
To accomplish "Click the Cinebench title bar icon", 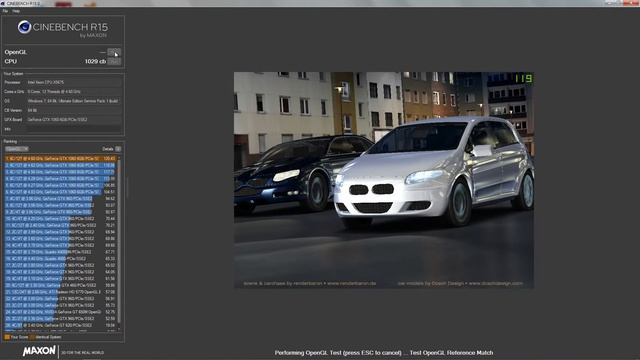I will pos(3,3).
